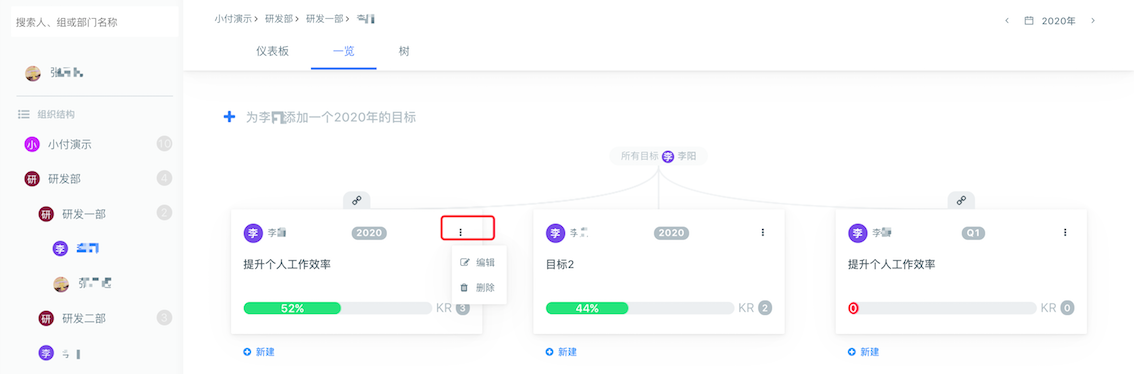Open three-dot menu on Q1 card

click(1065, 232)
